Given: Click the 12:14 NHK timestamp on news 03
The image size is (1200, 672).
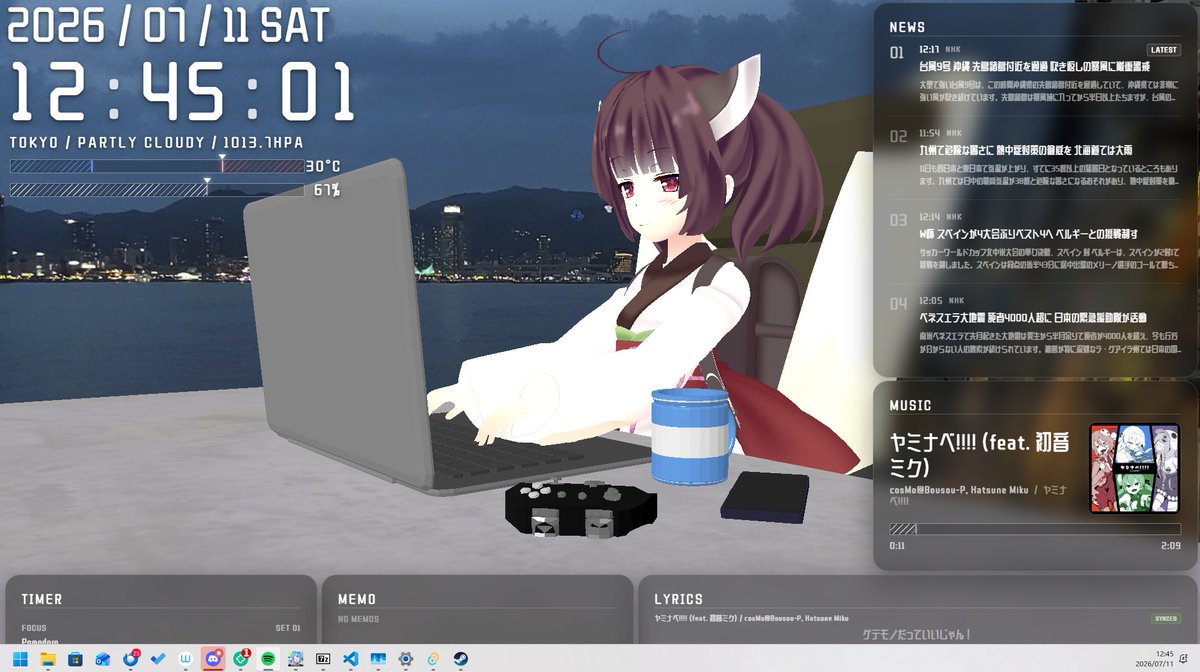Looking at the screenshot, I should click(x=940, y=216).
